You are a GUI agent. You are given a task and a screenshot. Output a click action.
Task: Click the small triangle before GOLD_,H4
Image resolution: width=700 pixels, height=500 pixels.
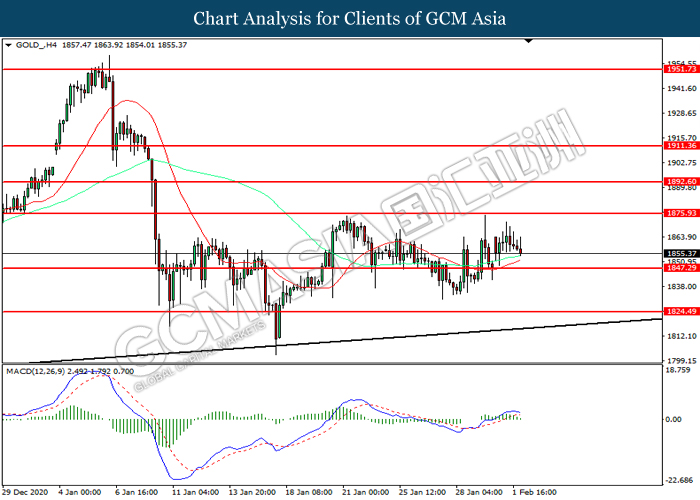[8, 45]
